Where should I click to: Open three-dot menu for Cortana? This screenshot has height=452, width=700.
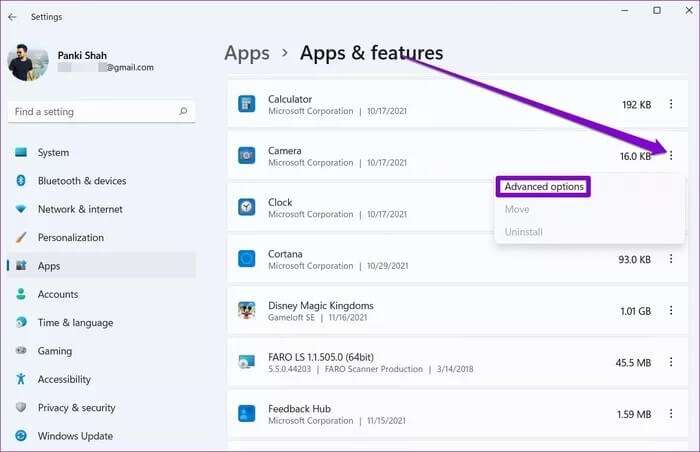point(671,259)
